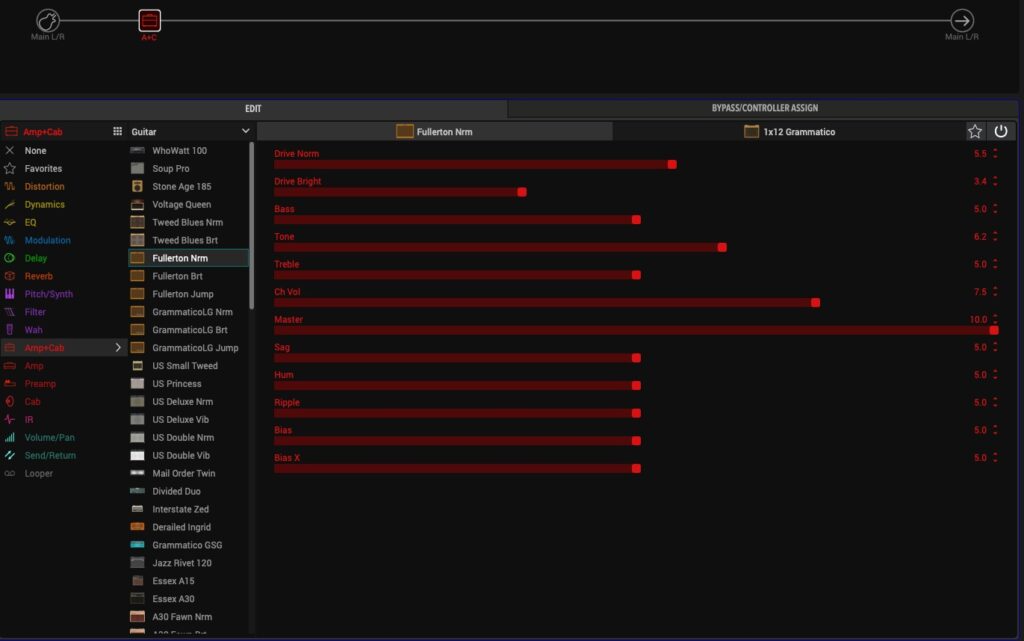The height and width of the screenshot is (641, 1024).
Task: Toggle the block bypass power button
Action: pyautogui.click(x=1001, y=131)
